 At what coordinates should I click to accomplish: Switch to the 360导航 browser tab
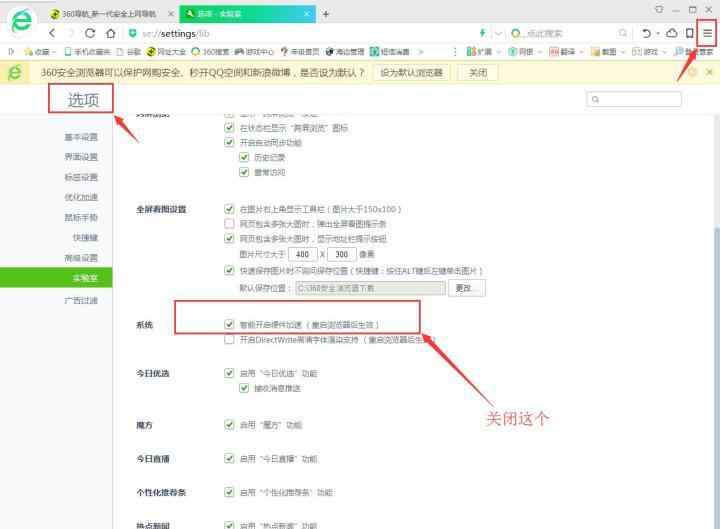(x=110, y=14)
